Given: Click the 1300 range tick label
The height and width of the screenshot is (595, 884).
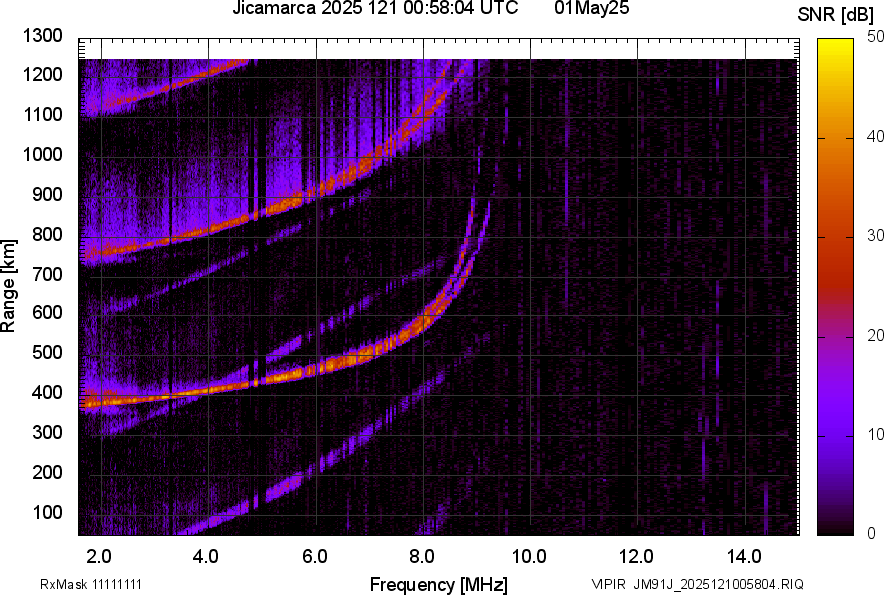Looking at the screenshot, I should [x=42, y=36].
